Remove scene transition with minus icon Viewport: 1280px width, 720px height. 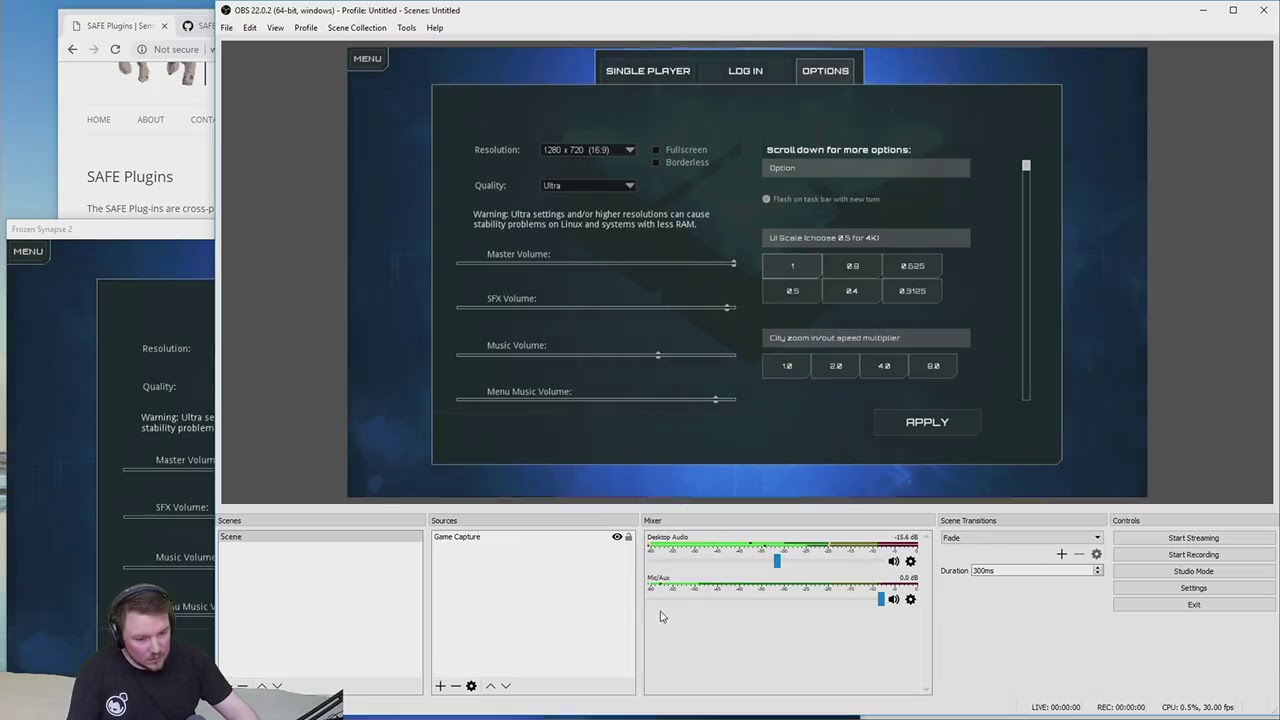coord(1079,554)
